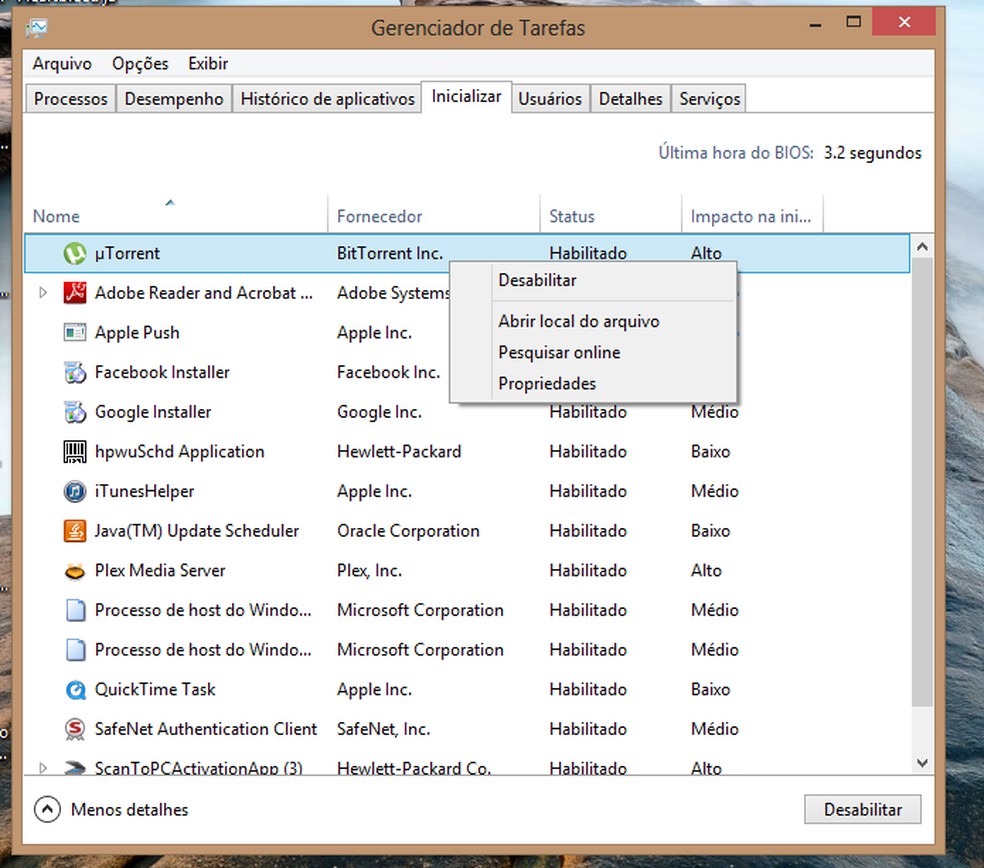The height and width of the screenshot is (868, 984).
Task: Expand the ScanToPCActivationApp (3) group
Action: click(43, 768)
